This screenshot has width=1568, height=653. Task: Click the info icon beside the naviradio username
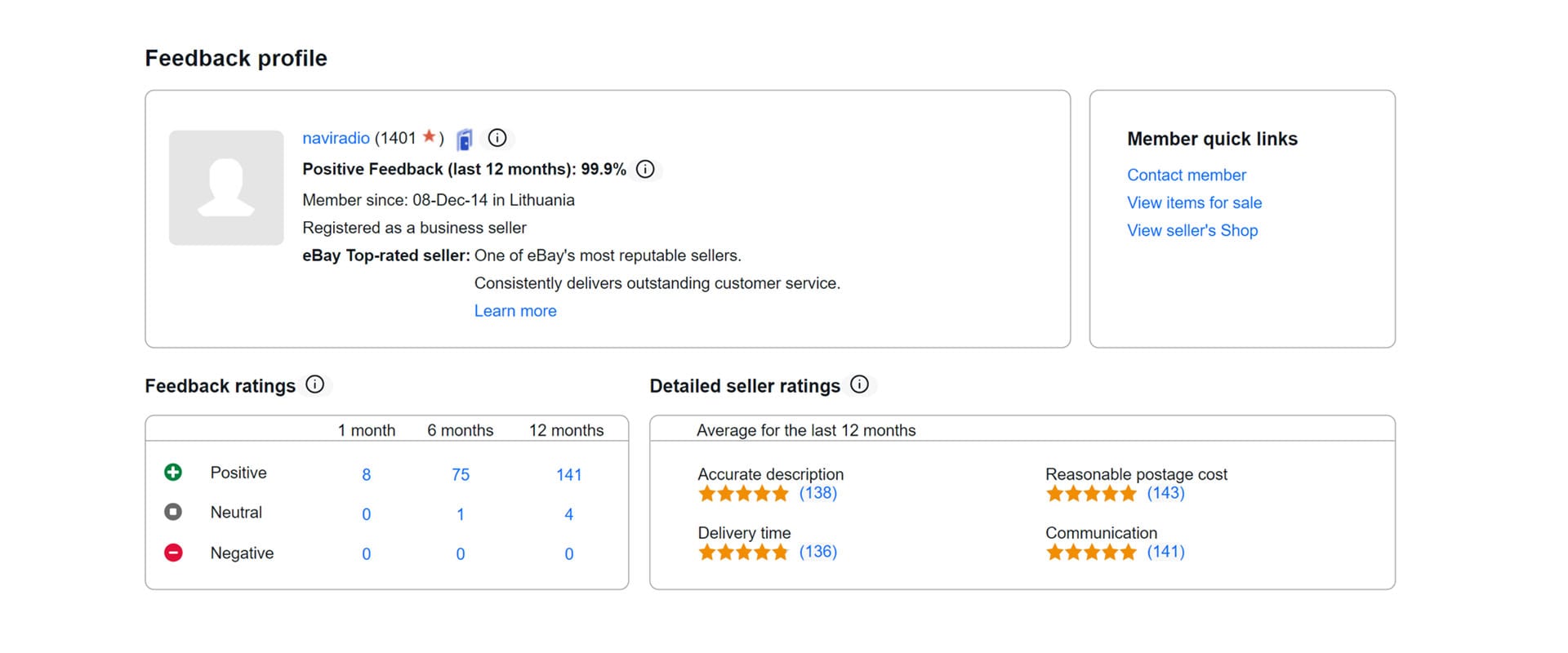coord(497,138)
